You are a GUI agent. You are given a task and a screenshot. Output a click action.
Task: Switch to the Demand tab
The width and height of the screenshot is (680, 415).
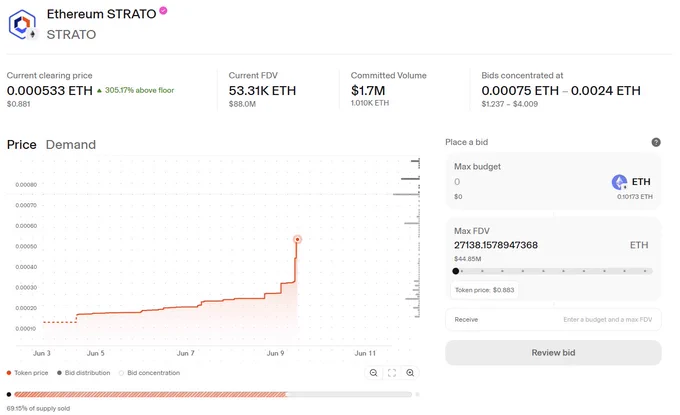tap(71, 145)
